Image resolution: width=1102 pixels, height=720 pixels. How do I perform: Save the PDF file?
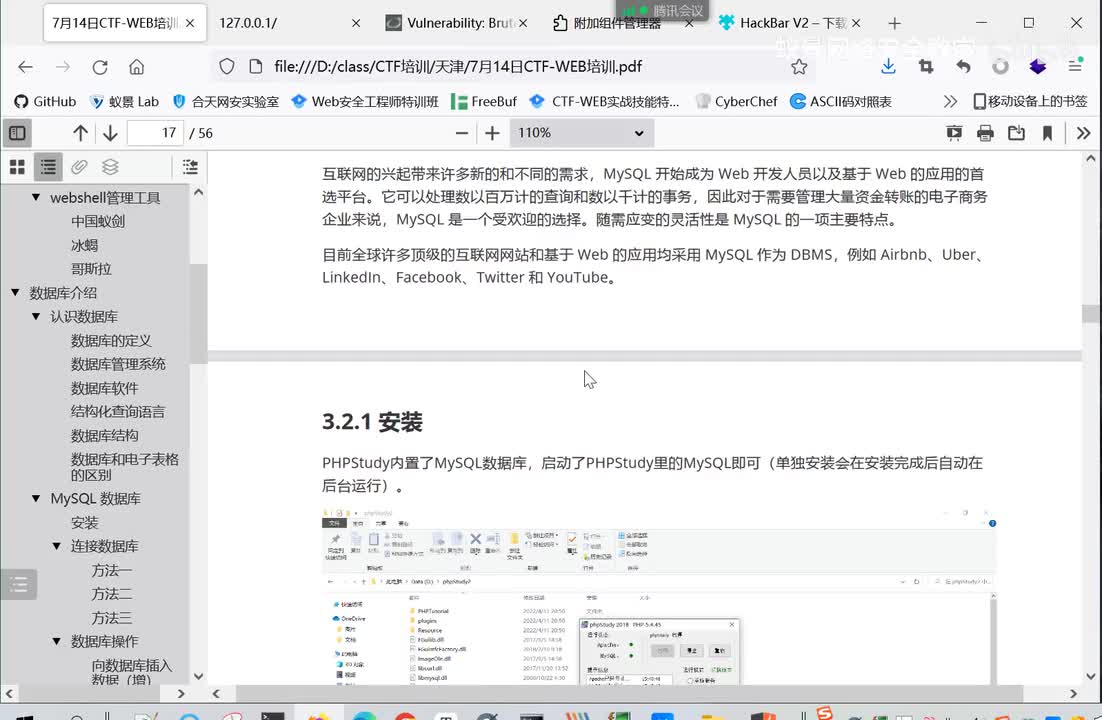point(1016,133)
